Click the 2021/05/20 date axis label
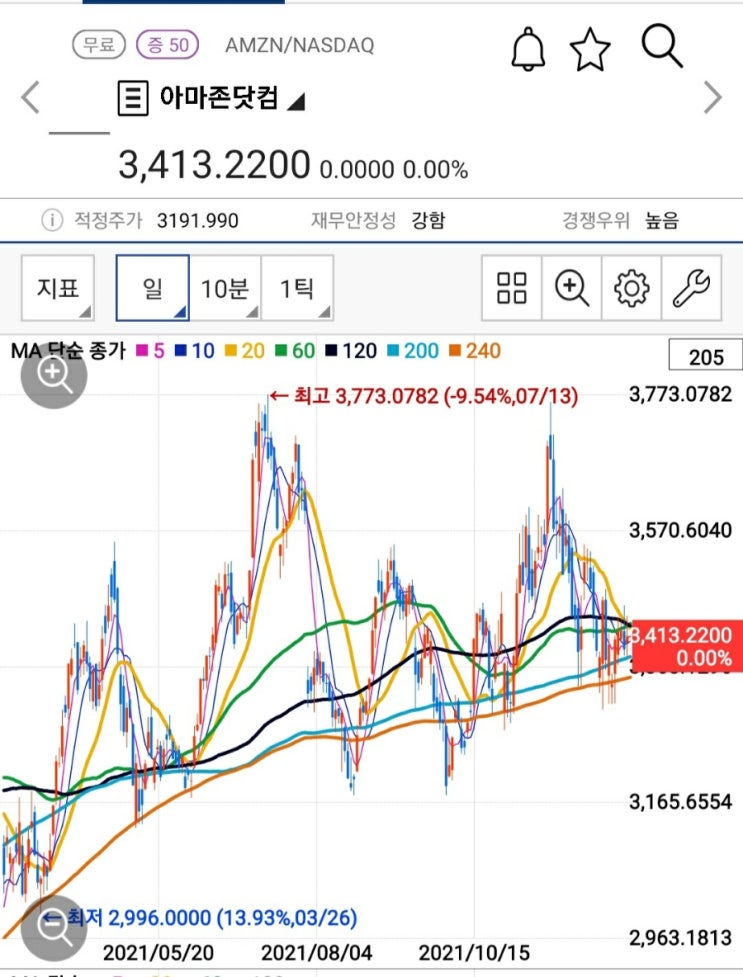 click(158, 953)
